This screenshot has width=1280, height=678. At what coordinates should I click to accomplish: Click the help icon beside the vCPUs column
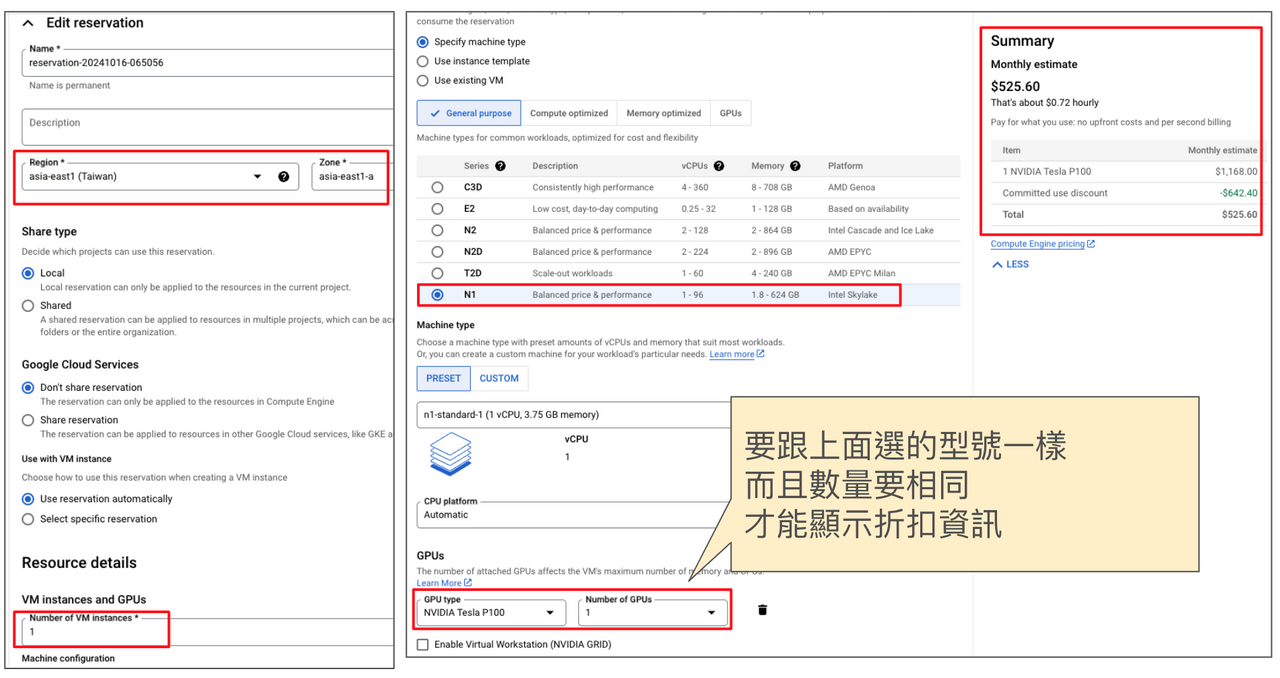718,166
